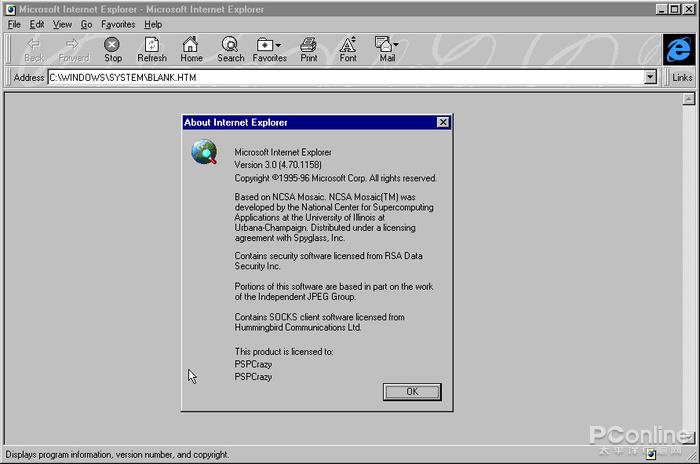
Task: Click 'This product is licensed to:' text
Action: (284, 352)
